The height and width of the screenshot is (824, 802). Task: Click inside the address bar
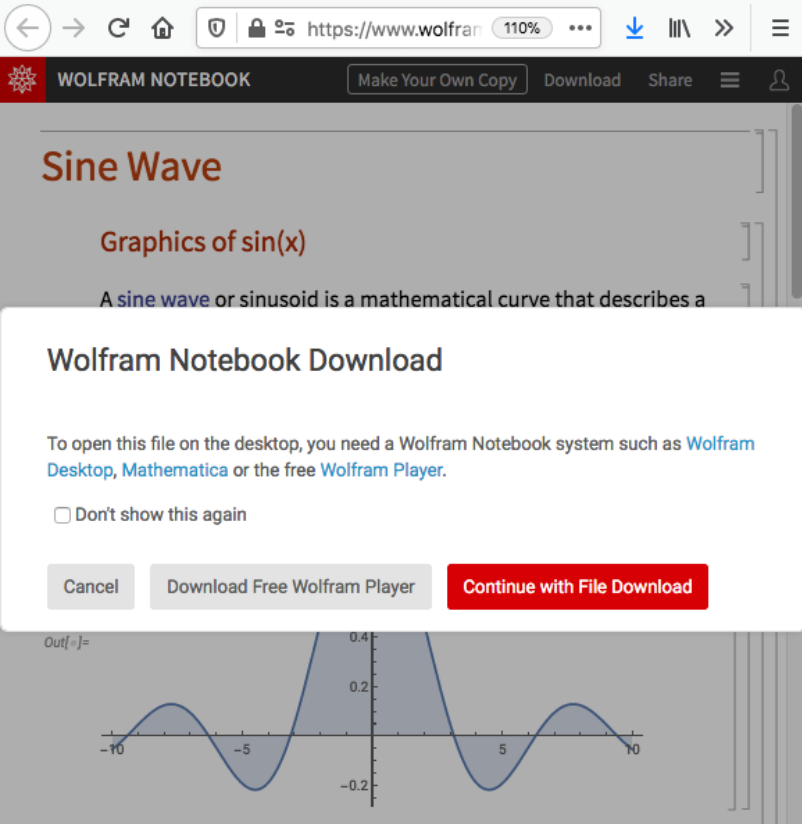point(400,28)
